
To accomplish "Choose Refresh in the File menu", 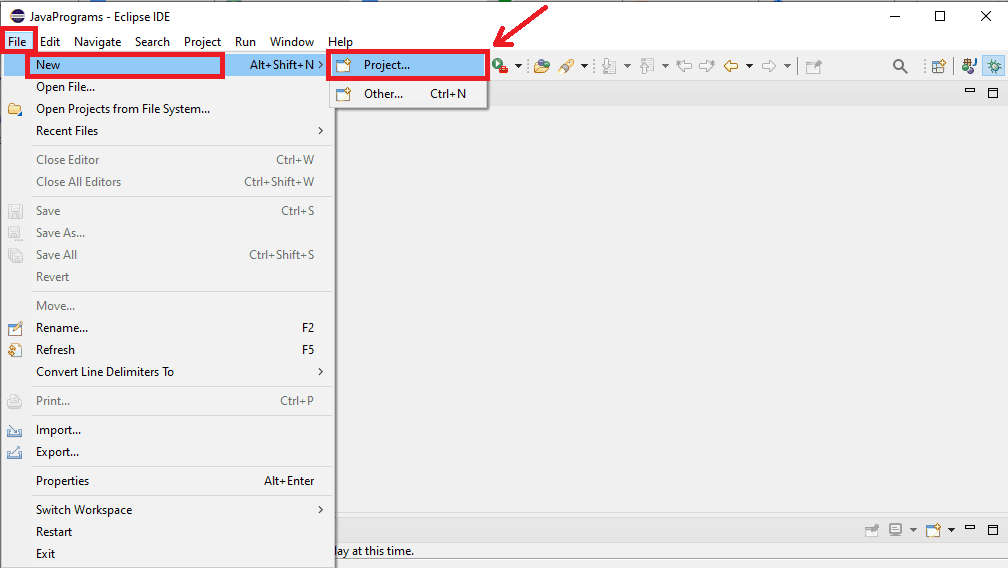I will 168,350.
